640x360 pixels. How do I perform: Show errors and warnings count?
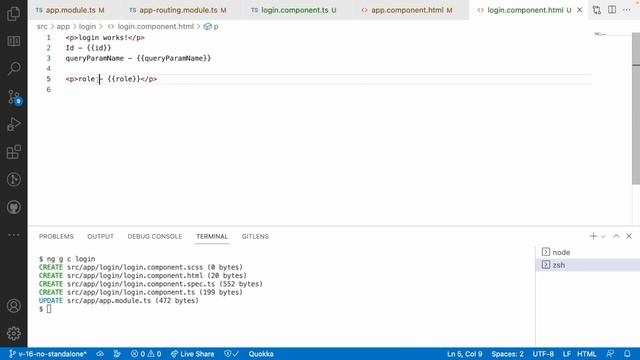pyautogui.click(x=146, y=354)
